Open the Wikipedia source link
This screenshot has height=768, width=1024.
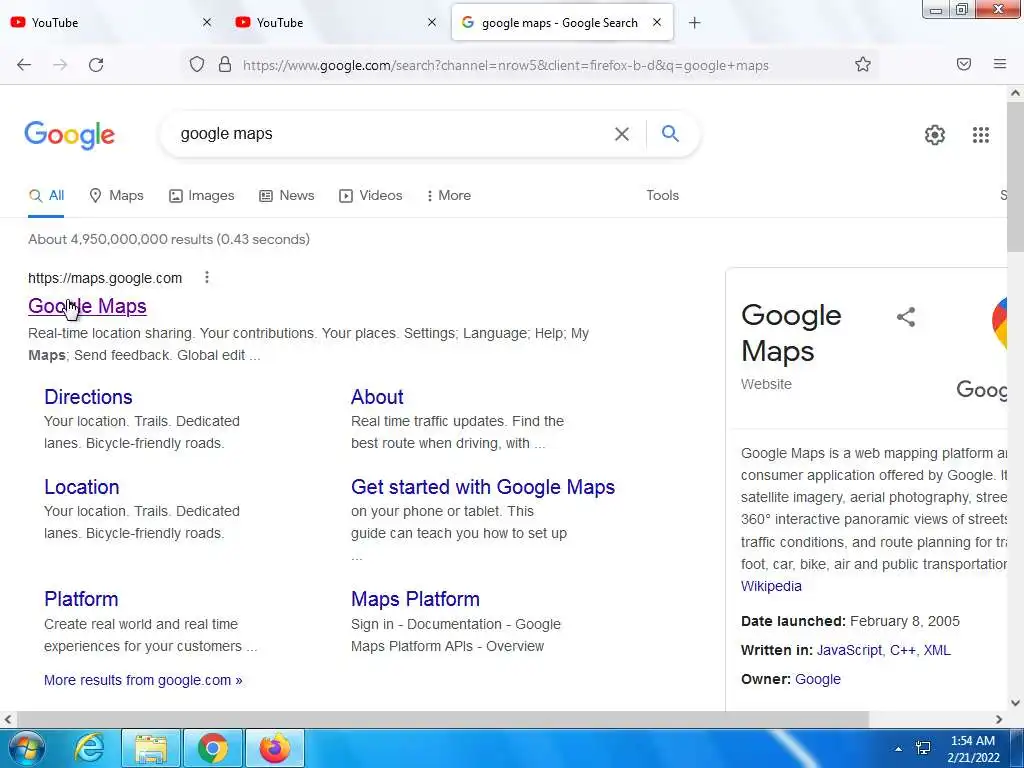pos(771,586)
